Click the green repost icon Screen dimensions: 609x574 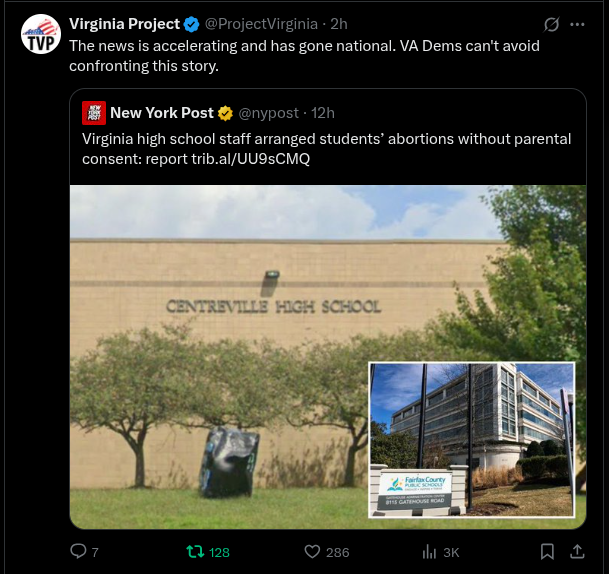click(x=195, y=551)
